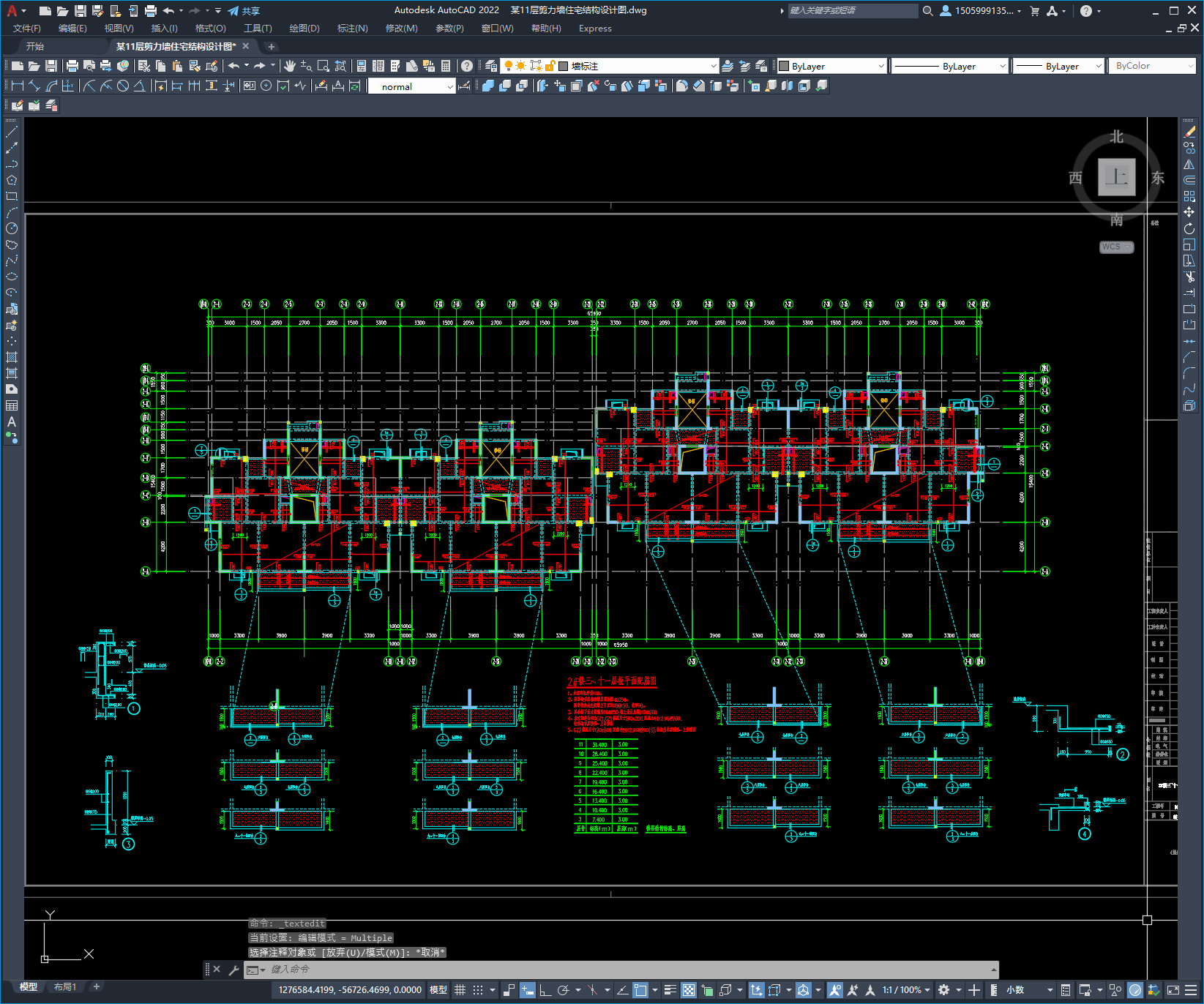Select the Circle tool in draw toolbar
The image size is (1204, 1004).
[12, 228]
